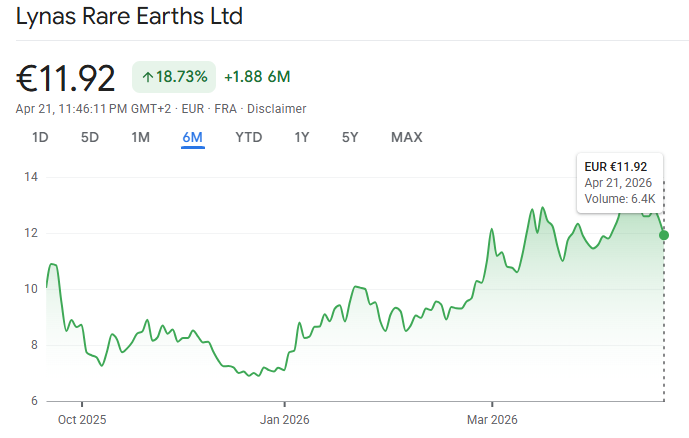This screenshot has width=689, height=438.
Task: Select the 5D time range tab
Action: tap(90, 138)
